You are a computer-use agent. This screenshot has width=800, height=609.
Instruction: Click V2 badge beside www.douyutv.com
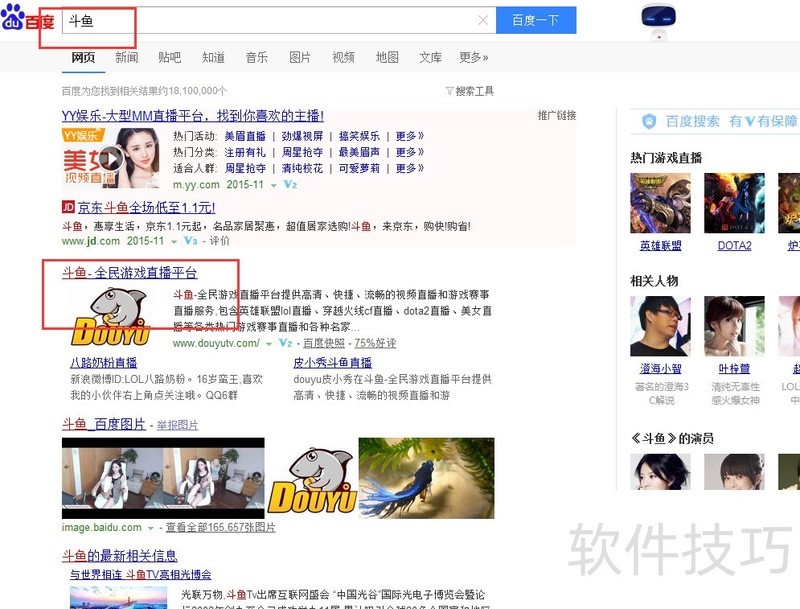(285, 343)
